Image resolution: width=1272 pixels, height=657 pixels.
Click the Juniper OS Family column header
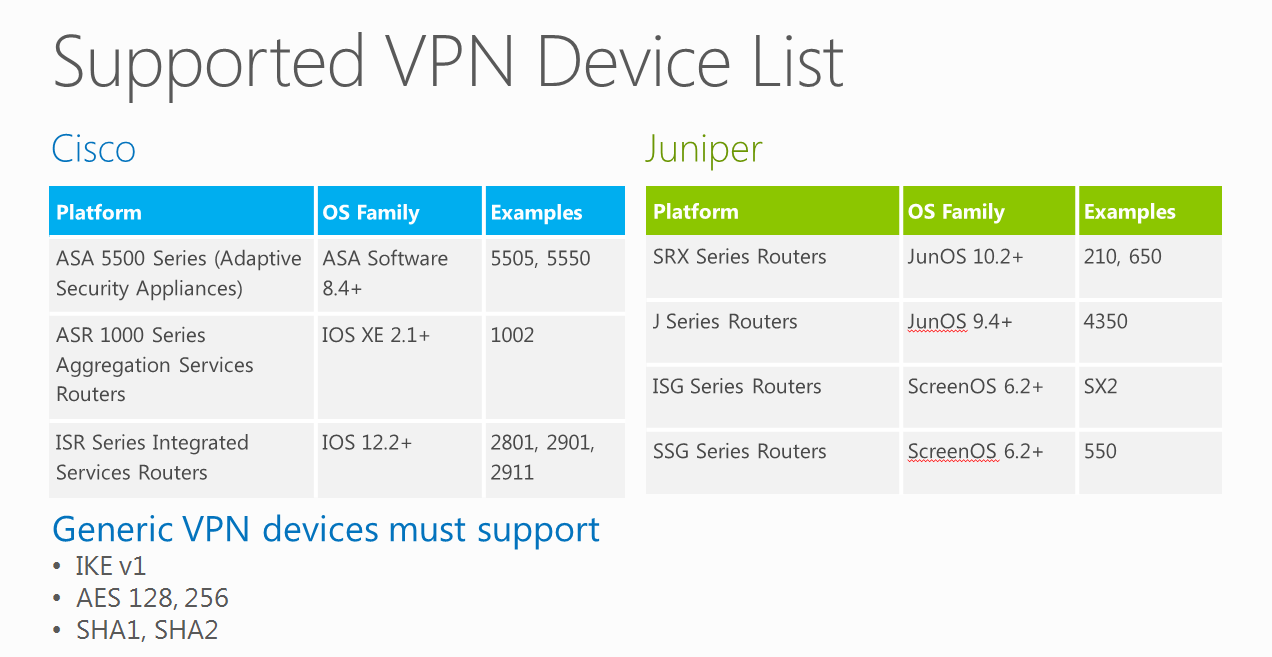click(989, 211)
